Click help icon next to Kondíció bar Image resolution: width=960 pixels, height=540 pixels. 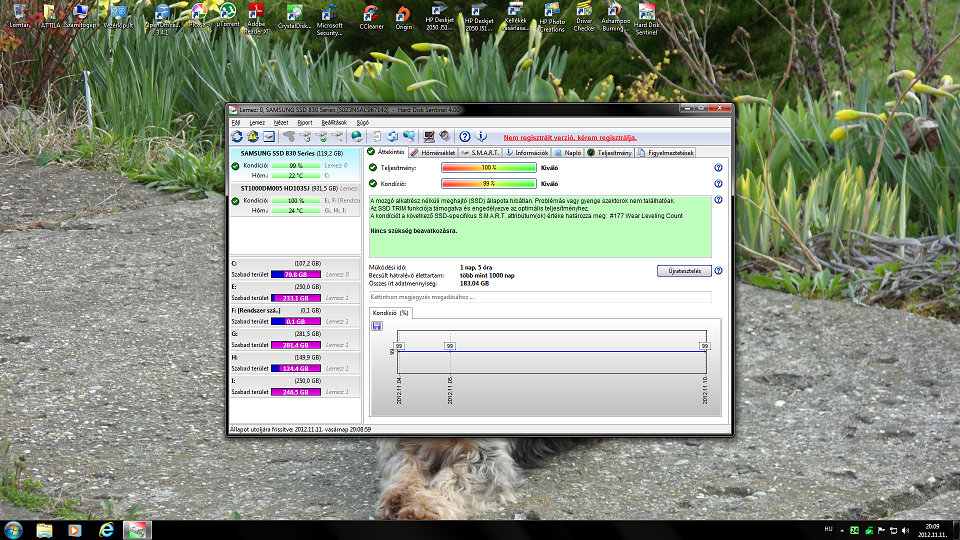point(718,184)
